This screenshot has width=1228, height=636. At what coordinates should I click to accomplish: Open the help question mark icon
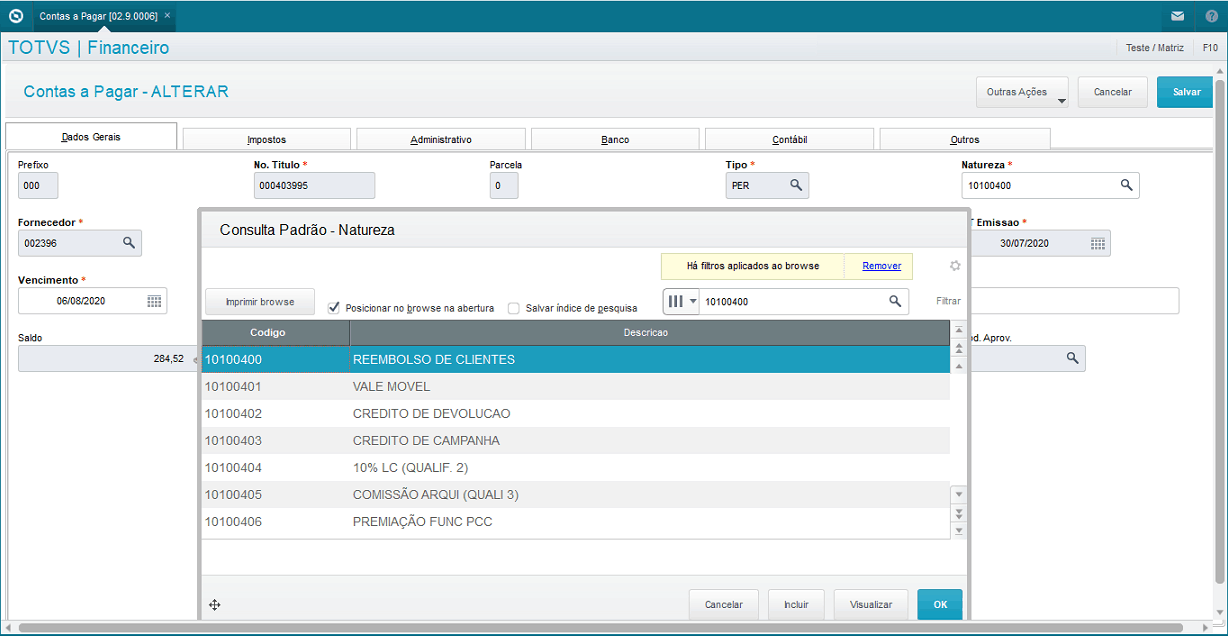point(1211,16)
